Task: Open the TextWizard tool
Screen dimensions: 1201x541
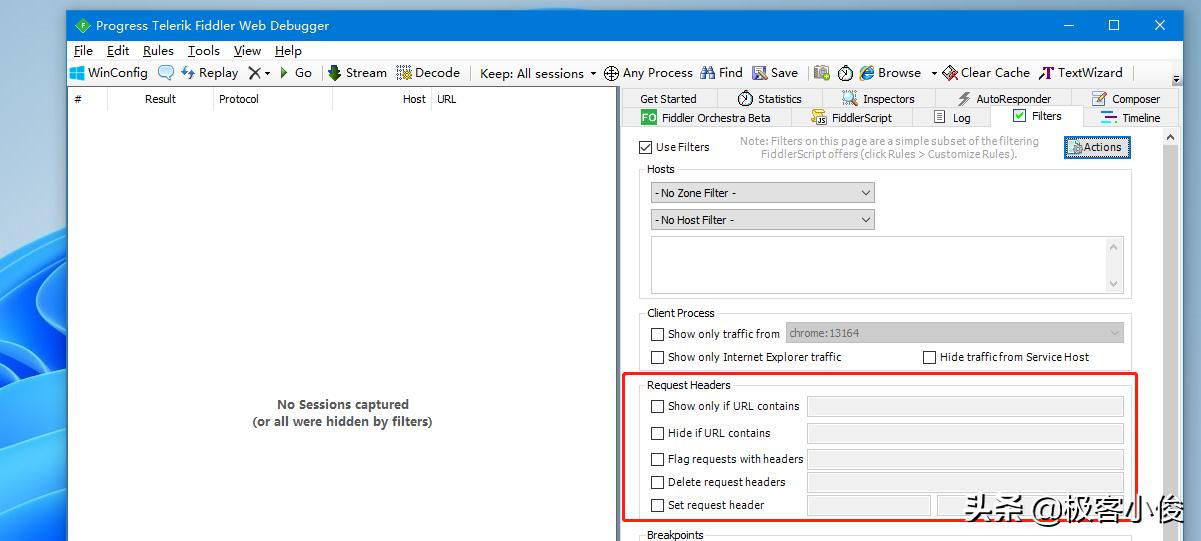Action: [x=1081, y=73]
